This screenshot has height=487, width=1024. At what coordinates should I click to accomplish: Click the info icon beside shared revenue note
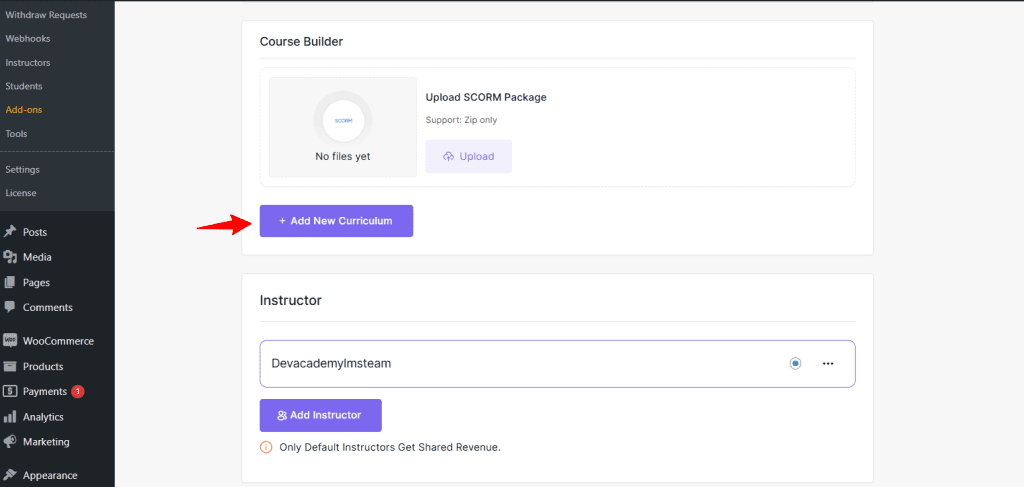pos(266,447)
